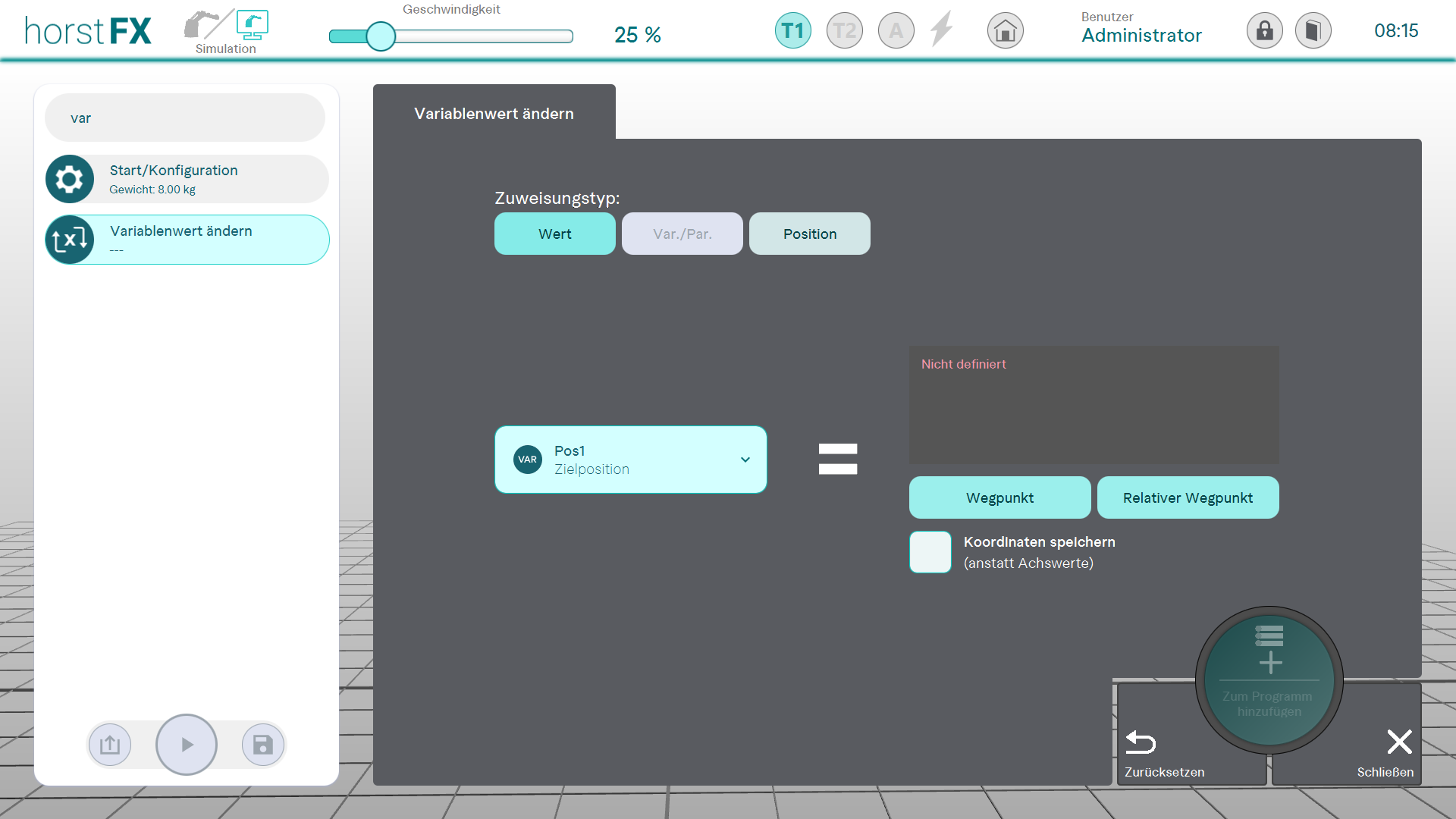The height and width of the screenshot is (819, 1456).
Task: Switch to automatic mode A
Action: pyautogui.click(x=896, y=31)
